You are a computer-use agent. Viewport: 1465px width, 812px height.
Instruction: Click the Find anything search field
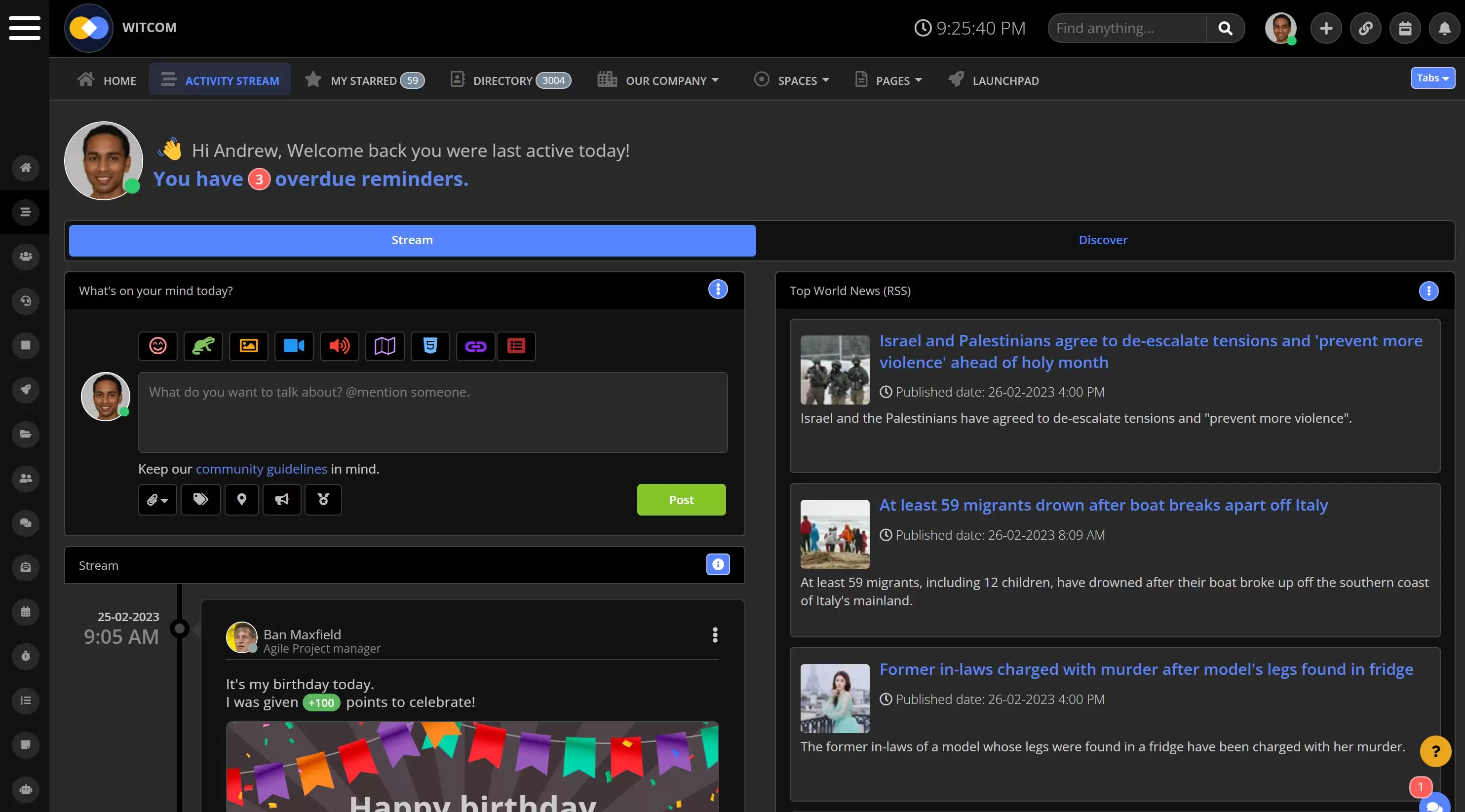1126,28
